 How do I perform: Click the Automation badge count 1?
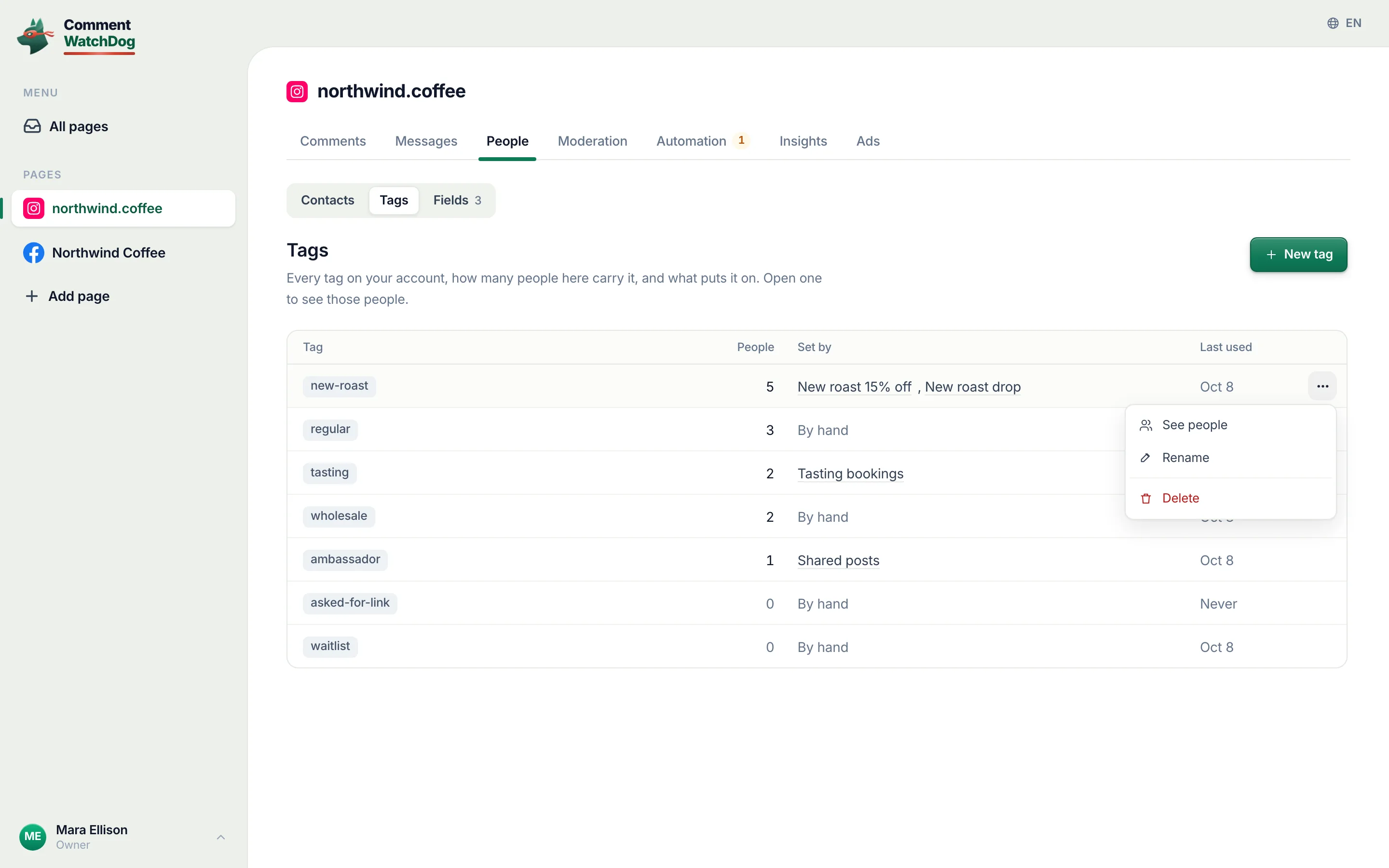tap(742, 141)
